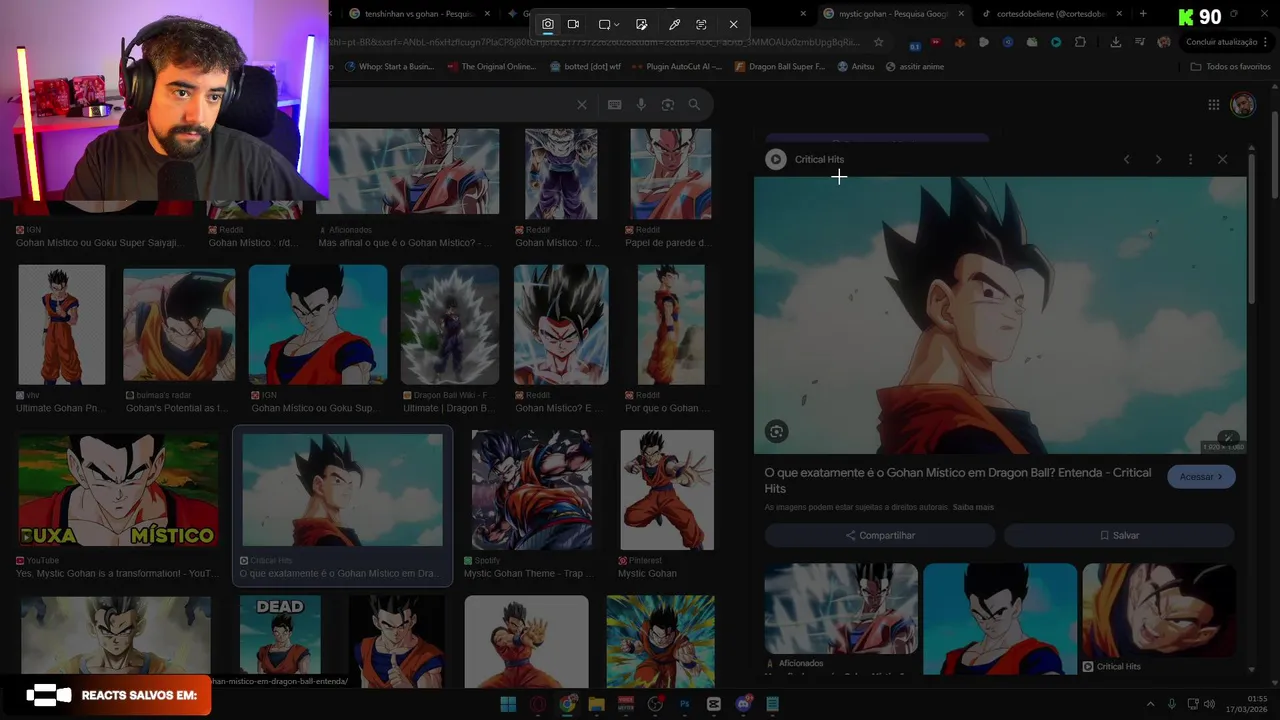
Task: Open the snip shape mode dropdown
Action: (609, 24)
